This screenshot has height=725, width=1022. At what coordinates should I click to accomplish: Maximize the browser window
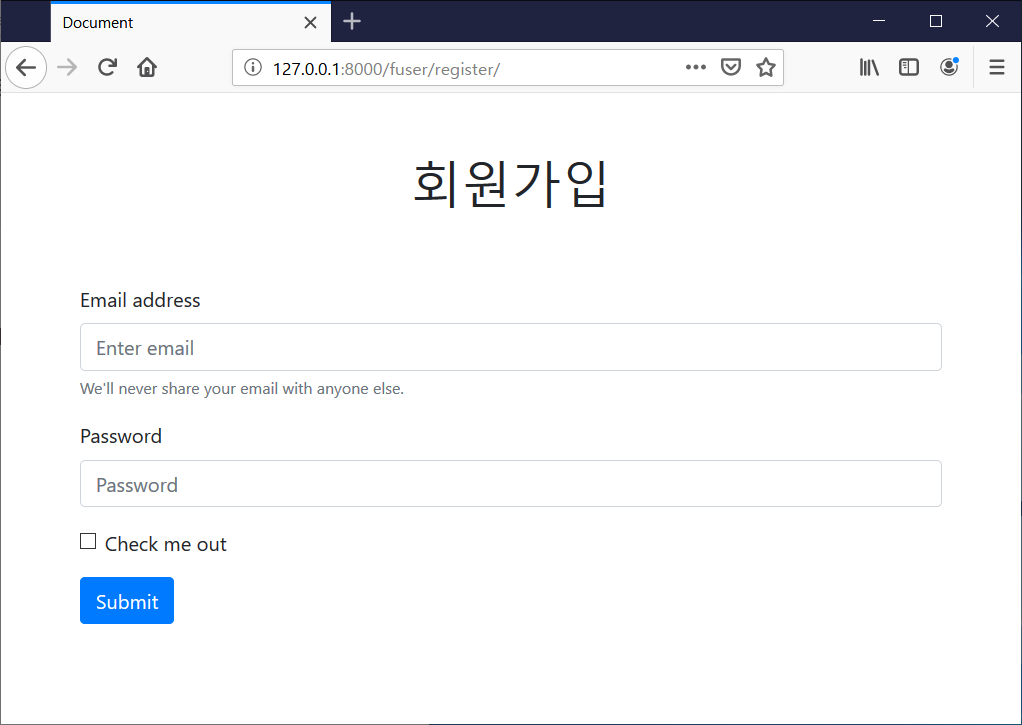click(x=935, y=21)
